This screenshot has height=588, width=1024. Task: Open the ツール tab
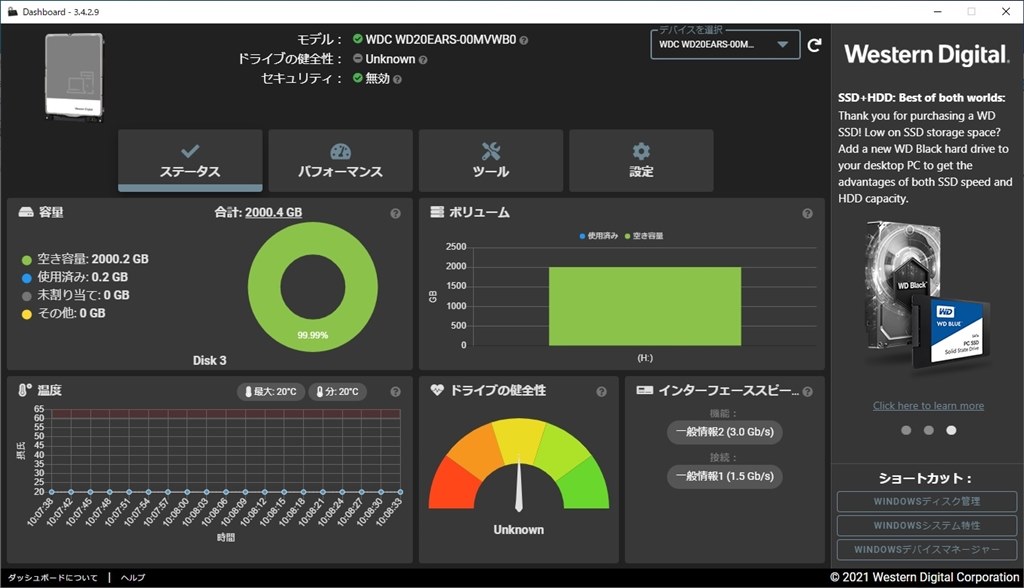click(x=490, y=161)
